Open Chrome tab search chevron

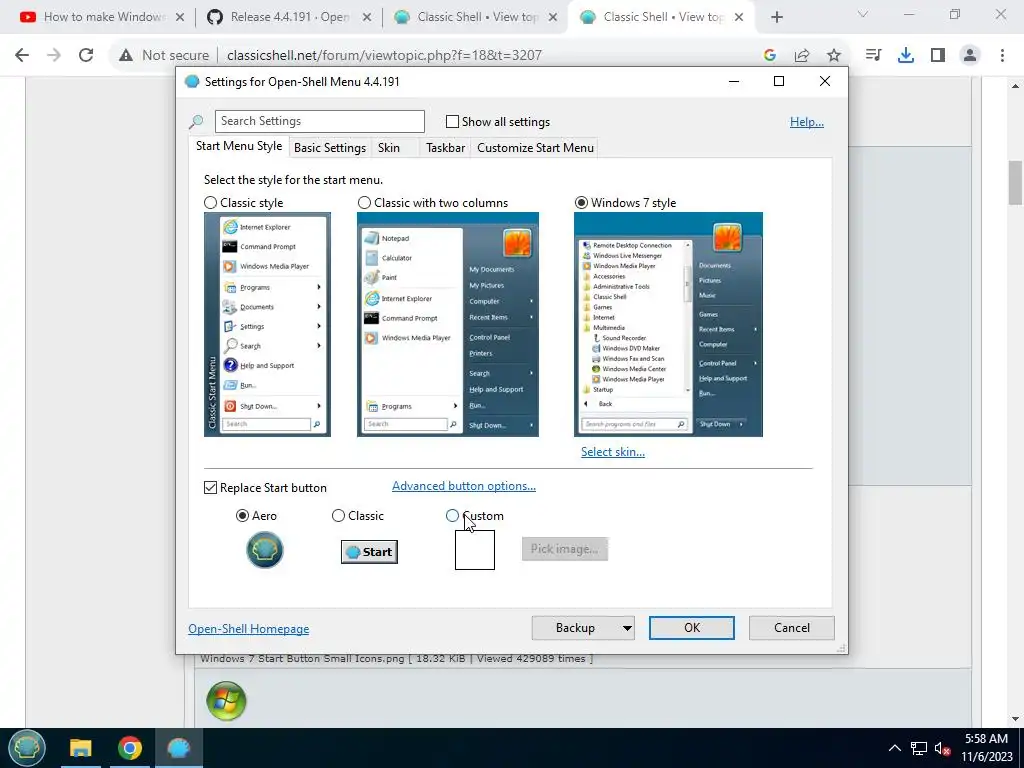click(863, 14)
